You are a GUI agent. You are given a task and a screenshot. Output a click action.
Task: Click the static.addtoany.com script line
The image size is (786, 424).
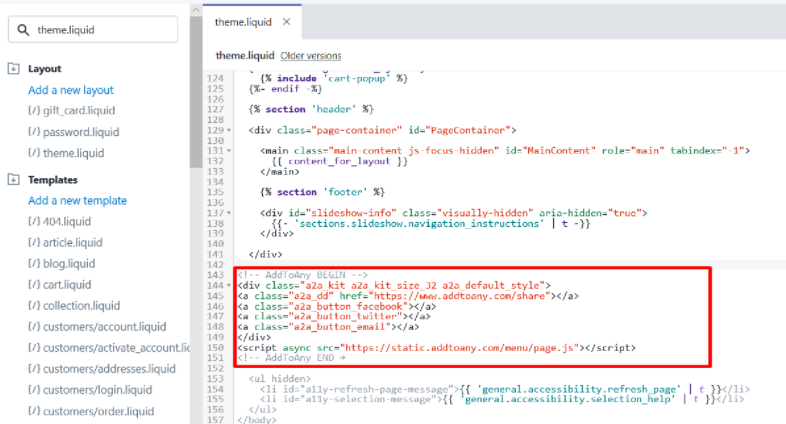click(436, 347)
